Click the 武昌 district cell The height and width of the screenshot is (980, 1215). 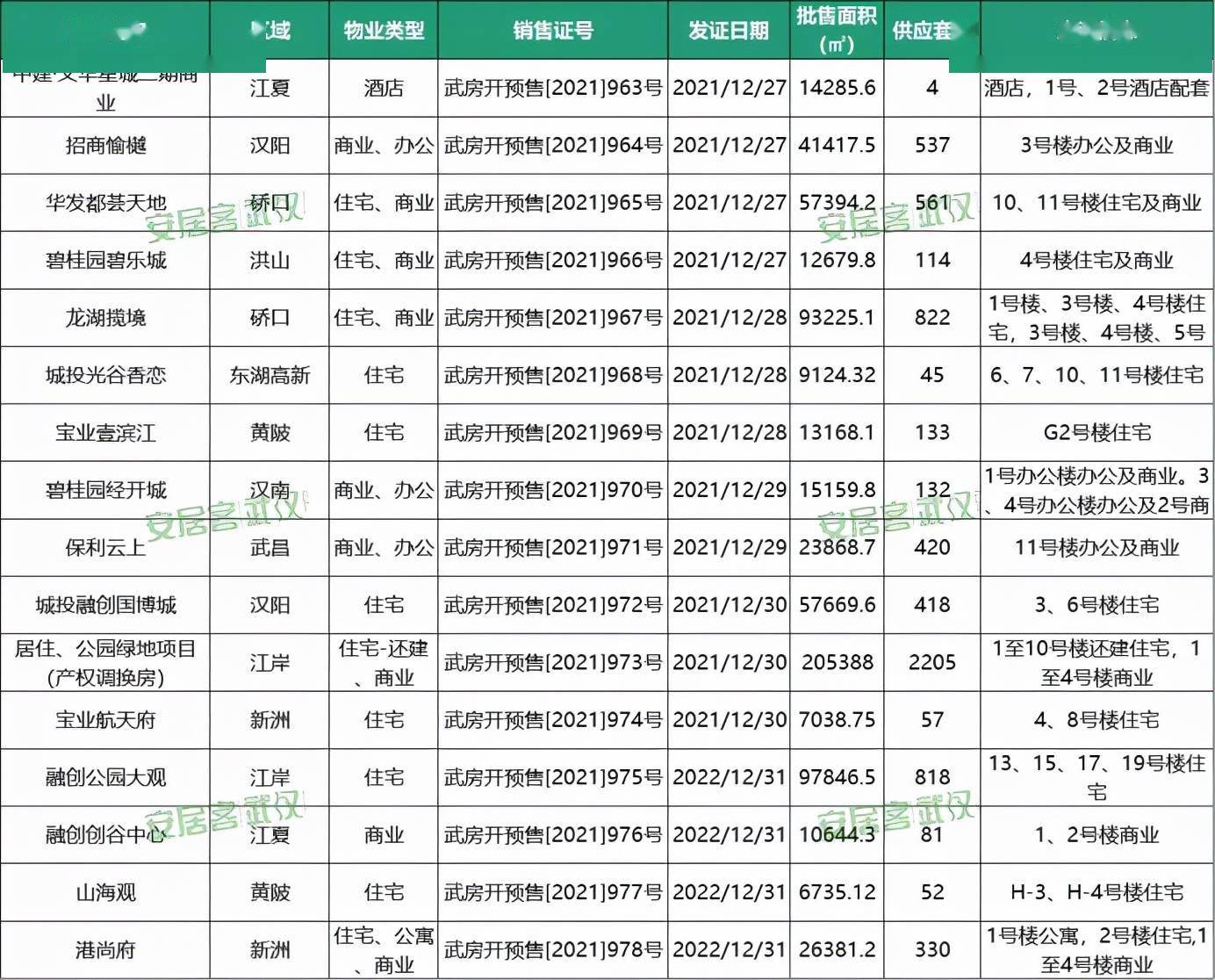click(270, 548)
